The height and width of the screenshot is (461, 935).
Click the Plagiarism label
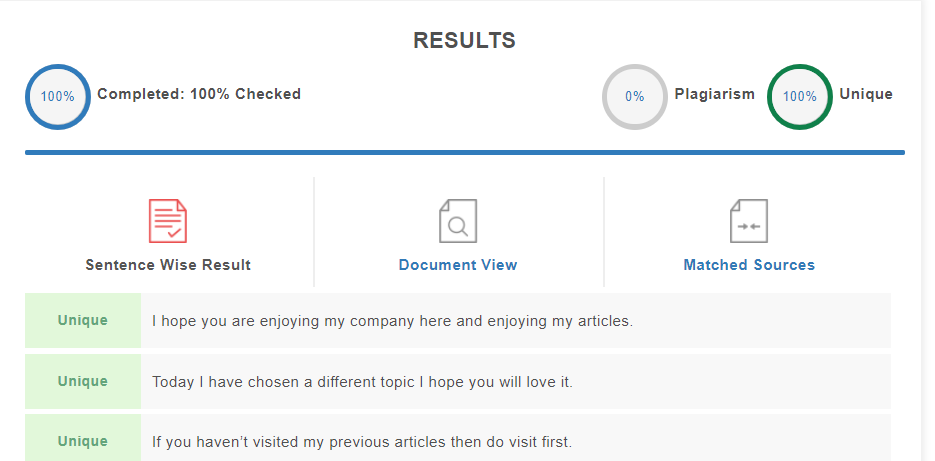[714, 94]
